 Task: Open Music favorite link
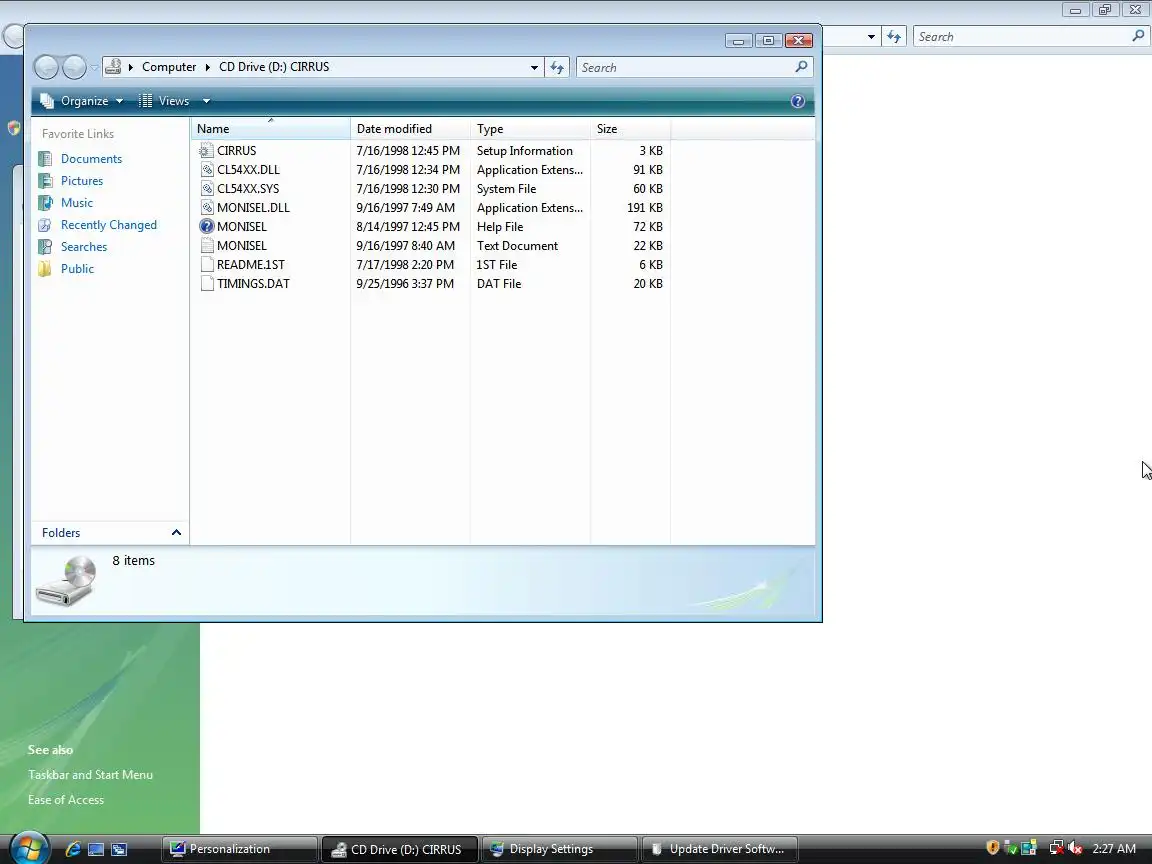coord(76,203)
